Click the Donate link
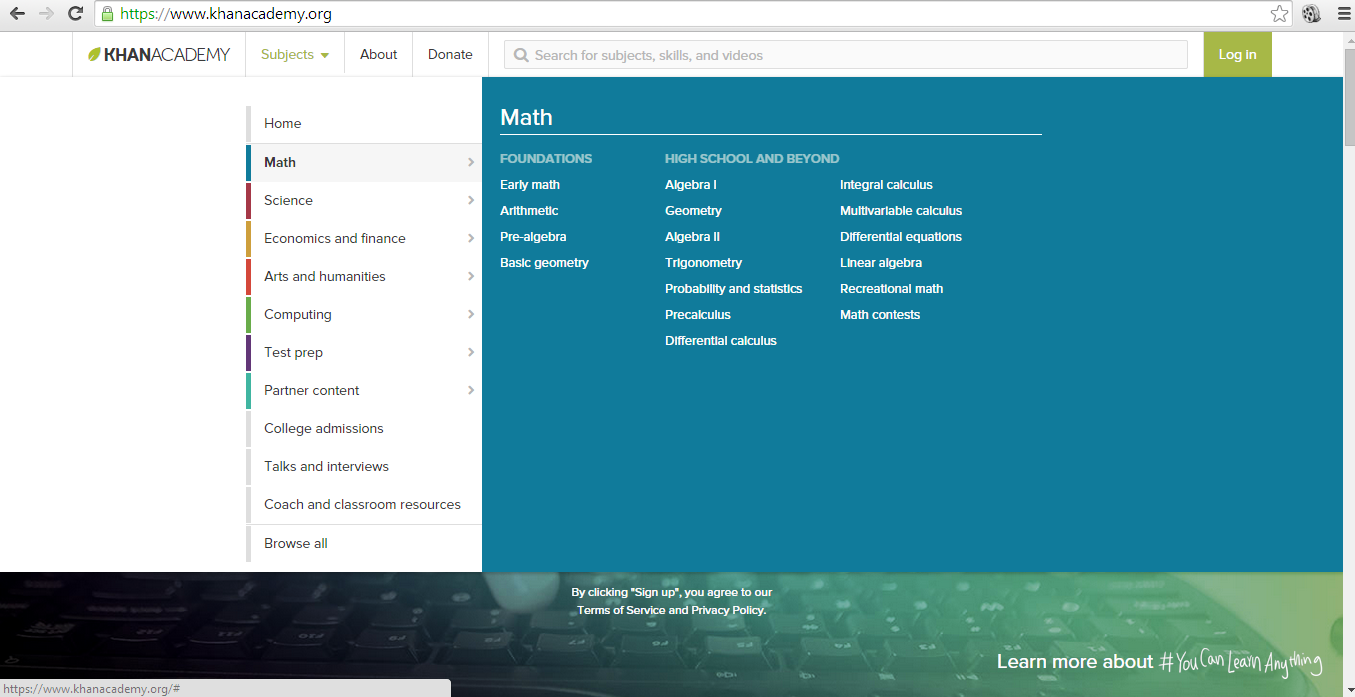The width and height of the screenshot is (1355, 697). click(x=450, y=55)
